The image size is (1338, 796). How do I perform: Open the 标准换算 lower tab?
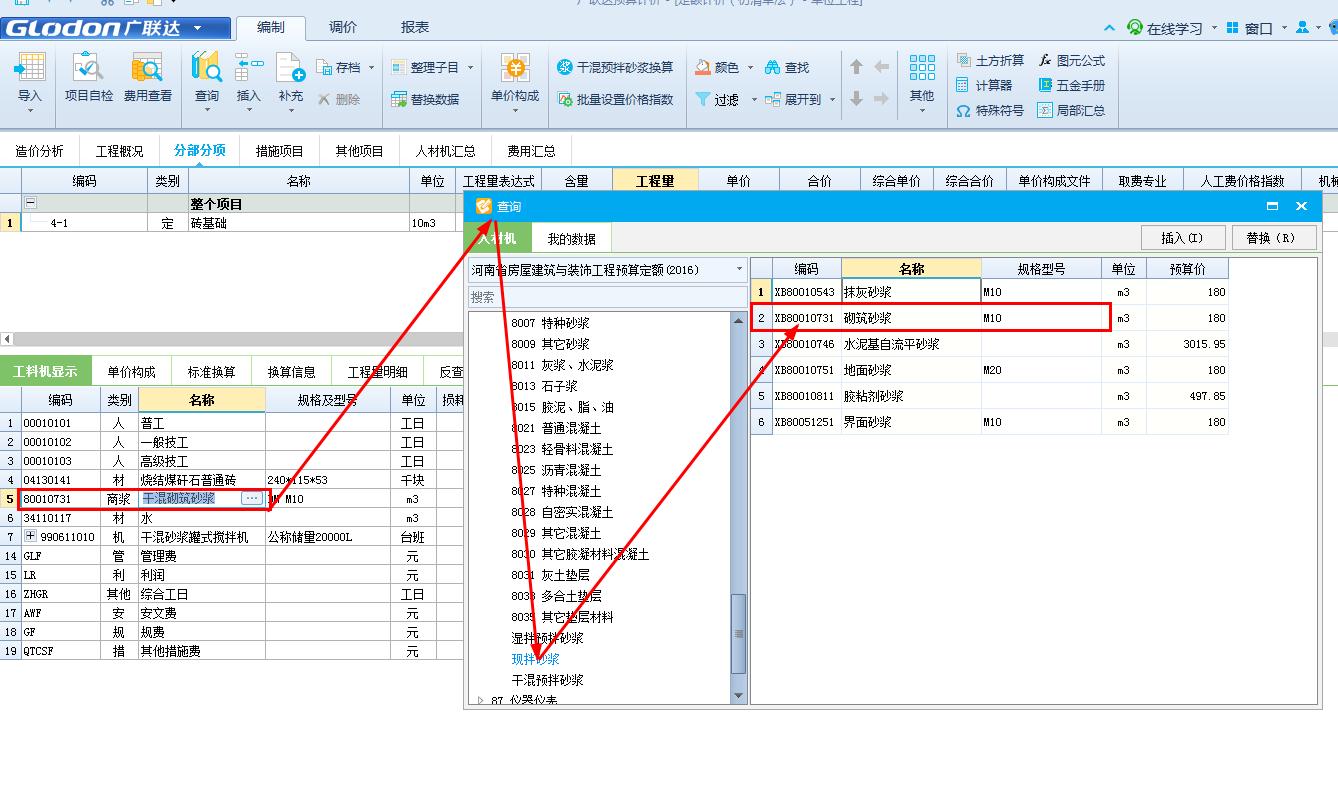click(212, 371)
